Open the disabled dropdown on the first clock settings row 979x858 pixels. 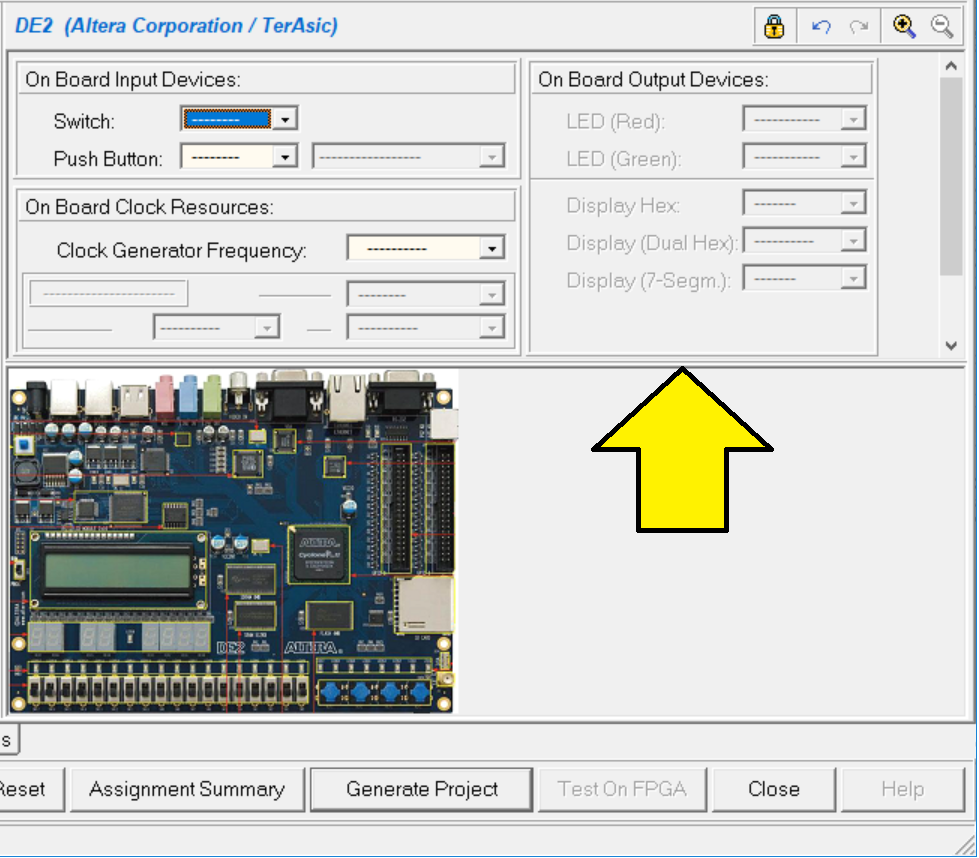[426, 293]
